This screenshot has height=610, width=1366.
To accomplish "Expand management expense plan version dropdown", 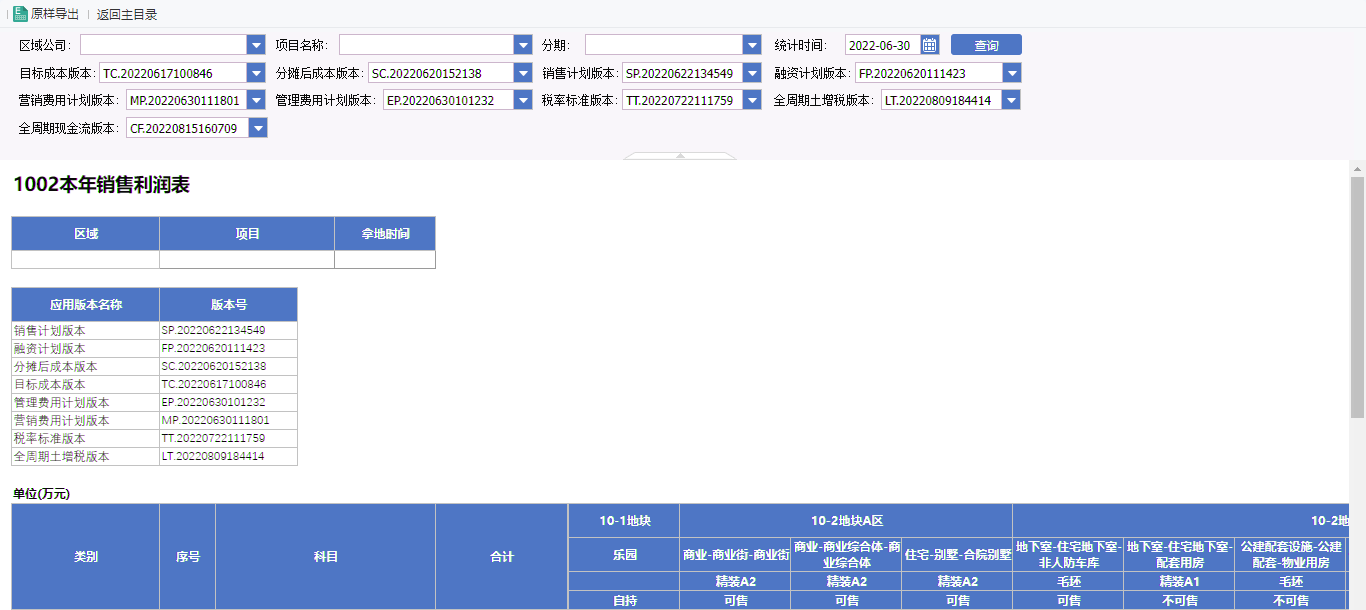I will [522, 100].
